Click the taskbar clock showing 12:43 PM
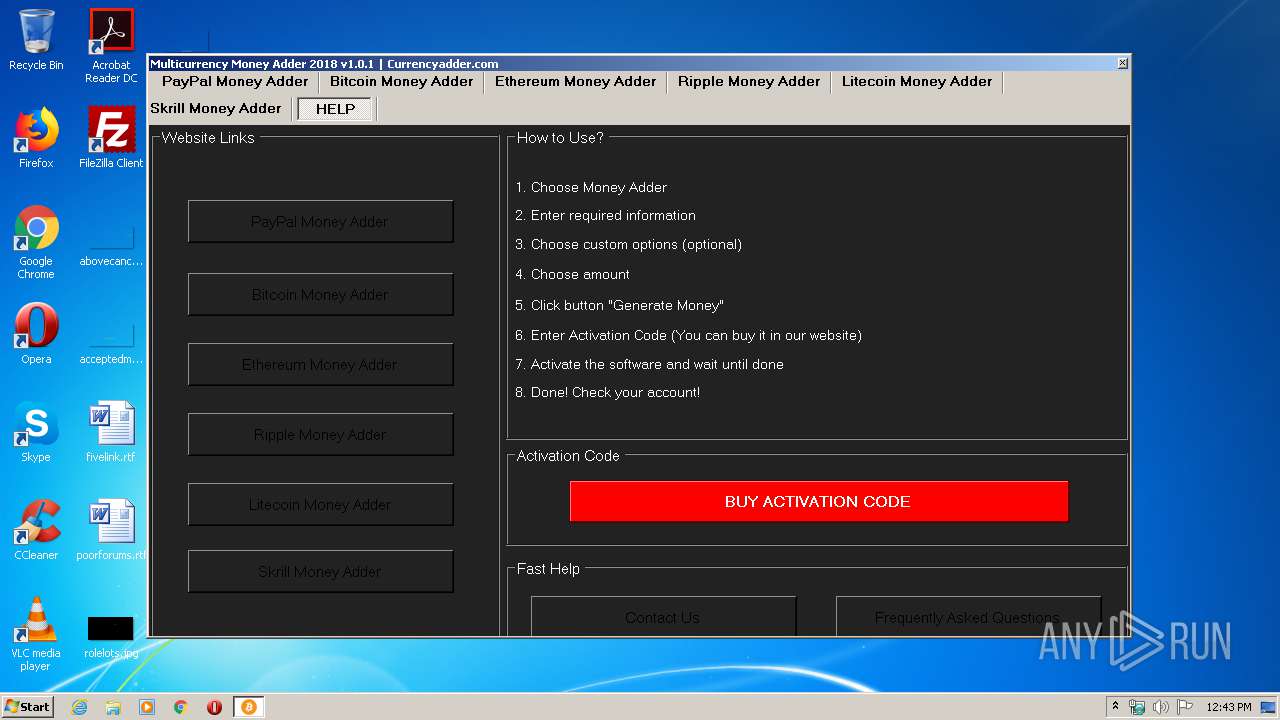The width and height of the screenshot is (1280, 720). (1228, 707)
